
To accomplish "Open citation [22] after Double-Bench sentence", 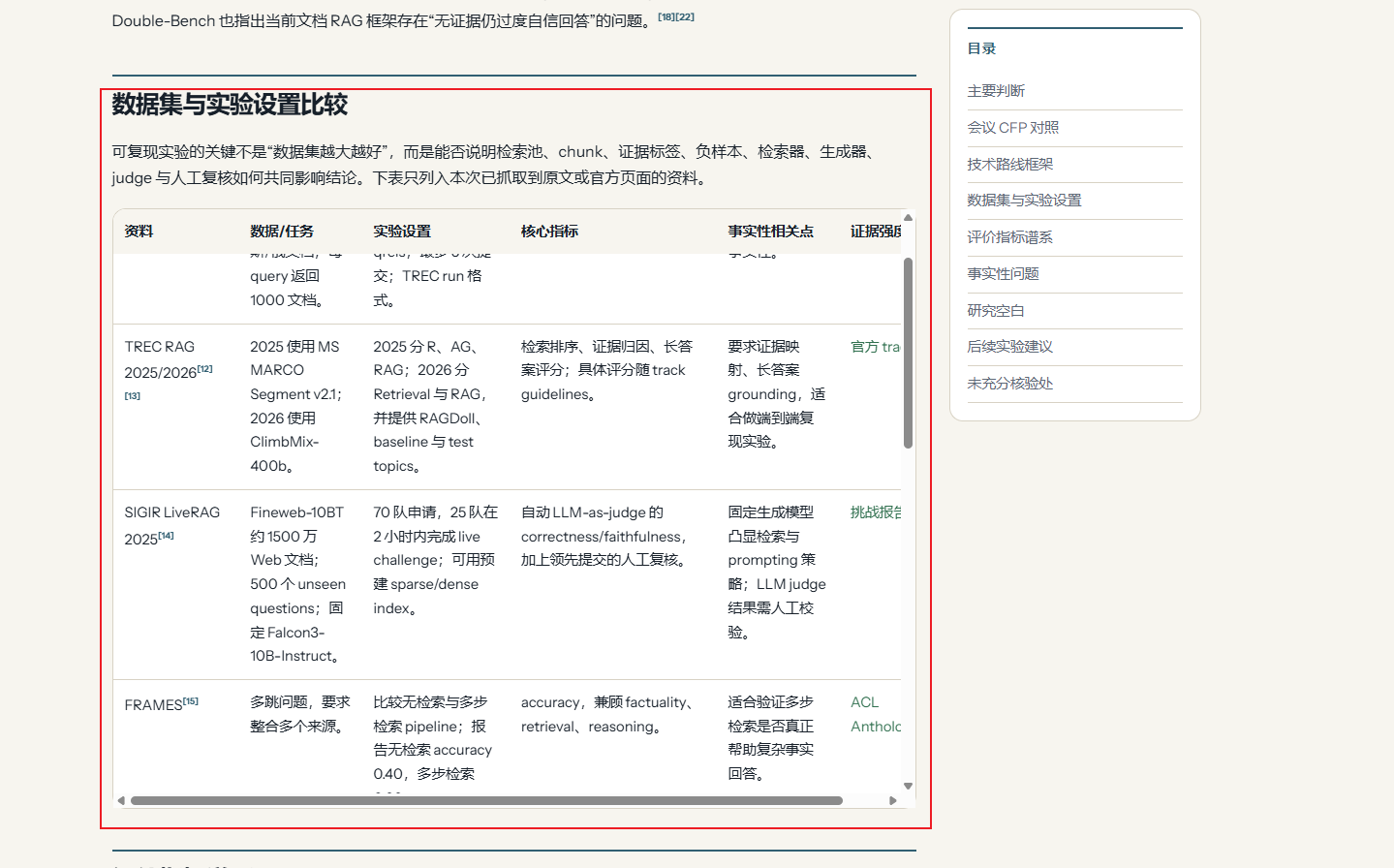I will [685, 16].
